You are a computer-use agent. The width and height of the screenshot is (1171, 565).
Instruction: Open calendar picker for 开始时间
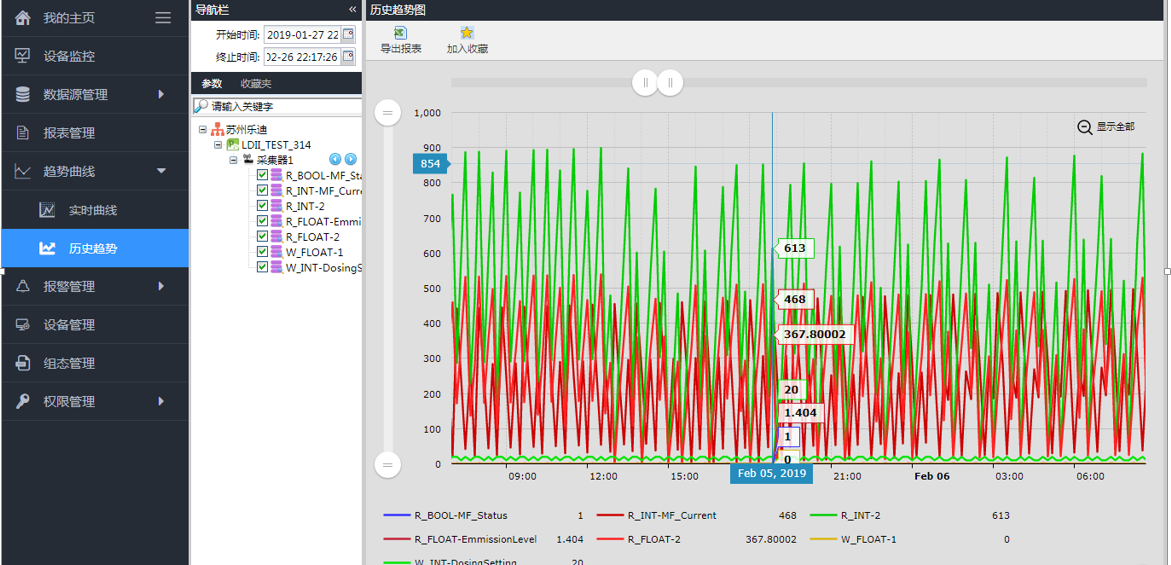[x=348, y=34]
